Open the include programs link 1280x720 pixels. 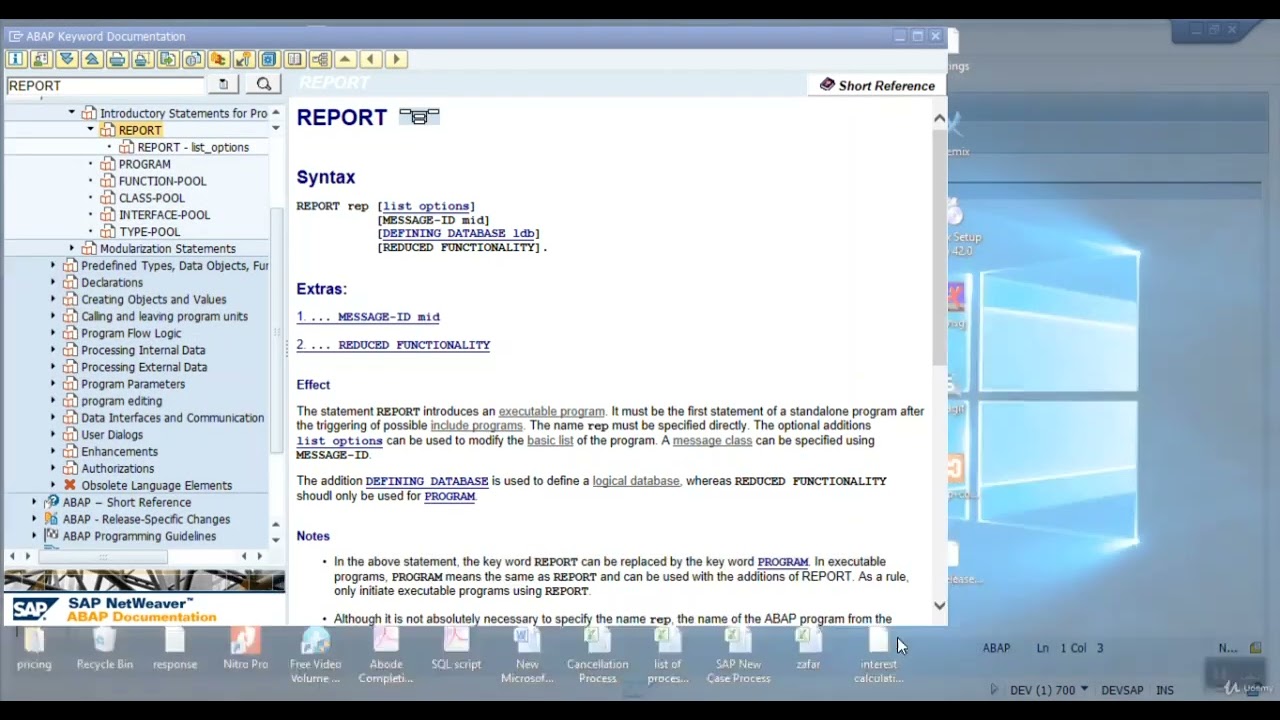point(476,426)
